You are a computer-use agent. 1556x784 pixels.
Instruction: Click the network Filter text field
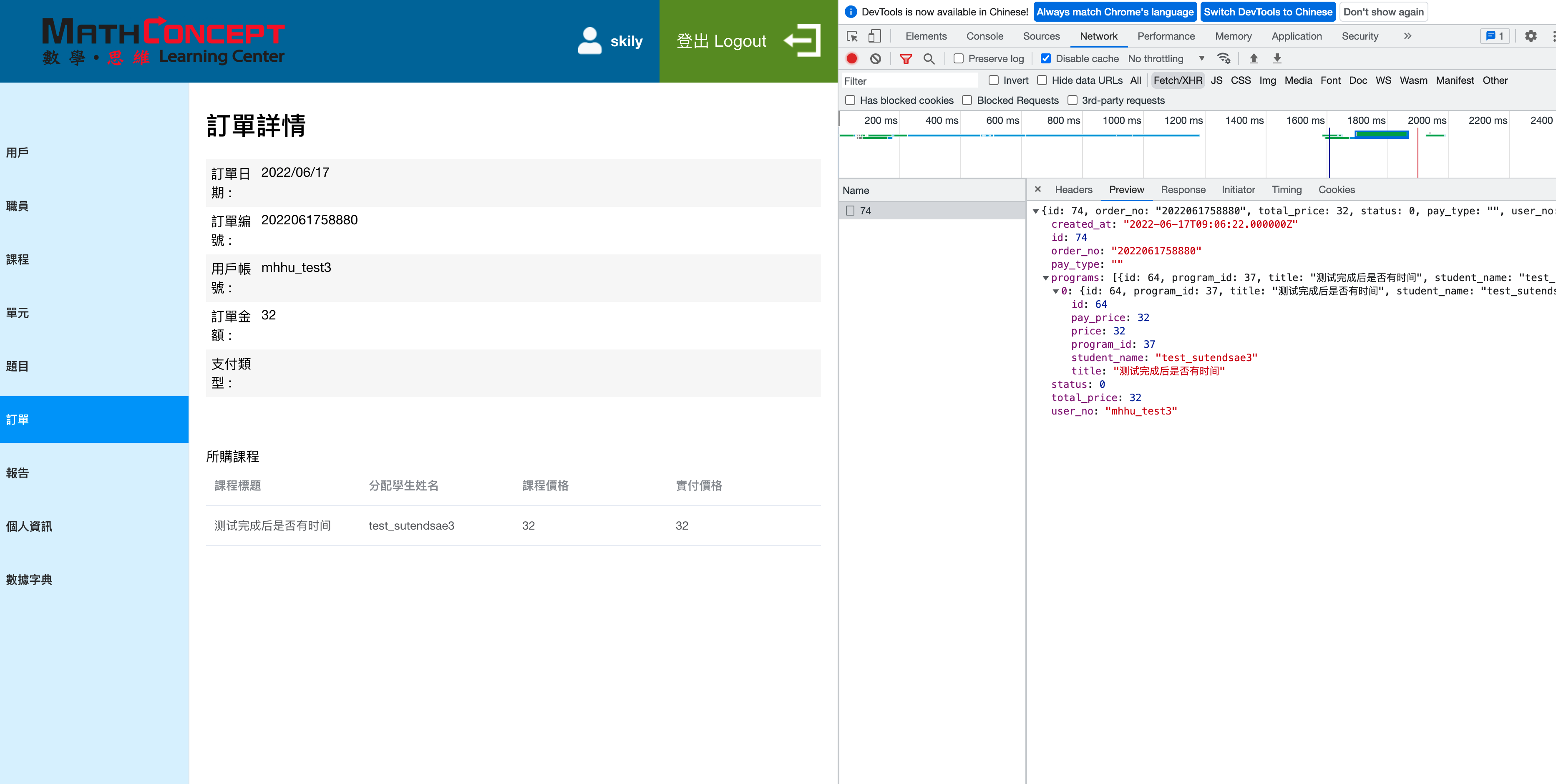pyautogui.click(x=909, y=81)
